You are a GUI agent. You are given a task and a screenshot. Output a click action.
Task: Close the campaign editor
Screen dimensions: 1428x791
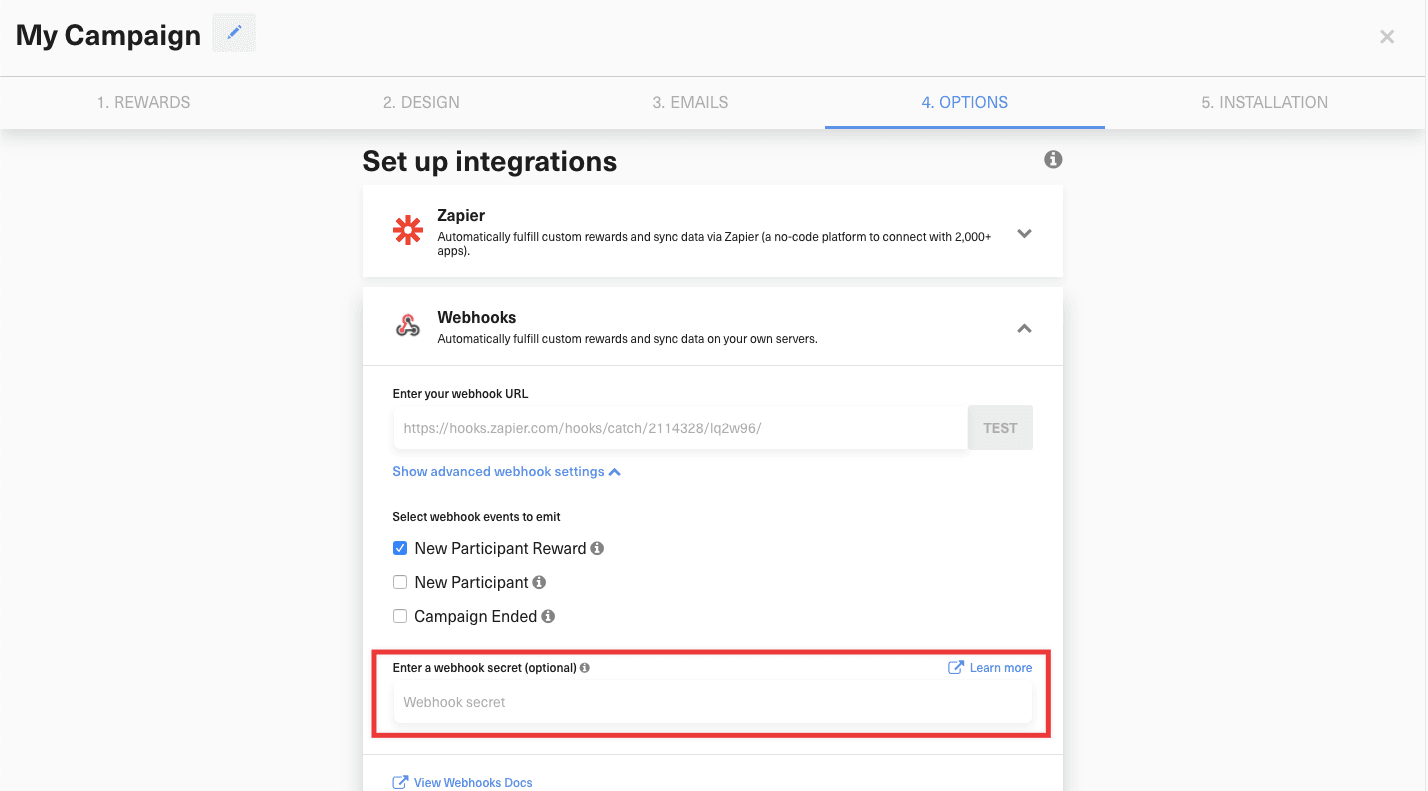(x=1387, y=36)
